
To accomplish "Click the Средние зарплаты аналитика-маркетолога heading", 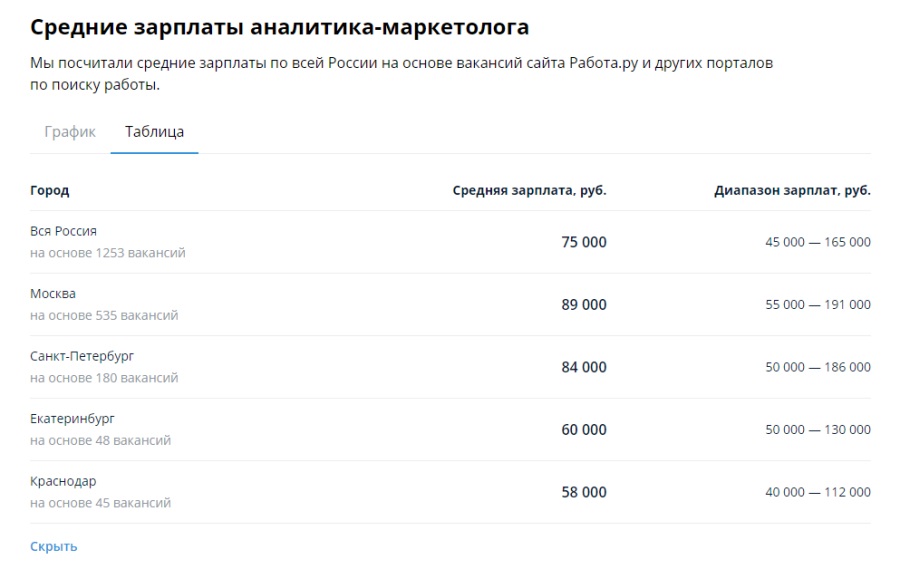I will tap(279, 27).
